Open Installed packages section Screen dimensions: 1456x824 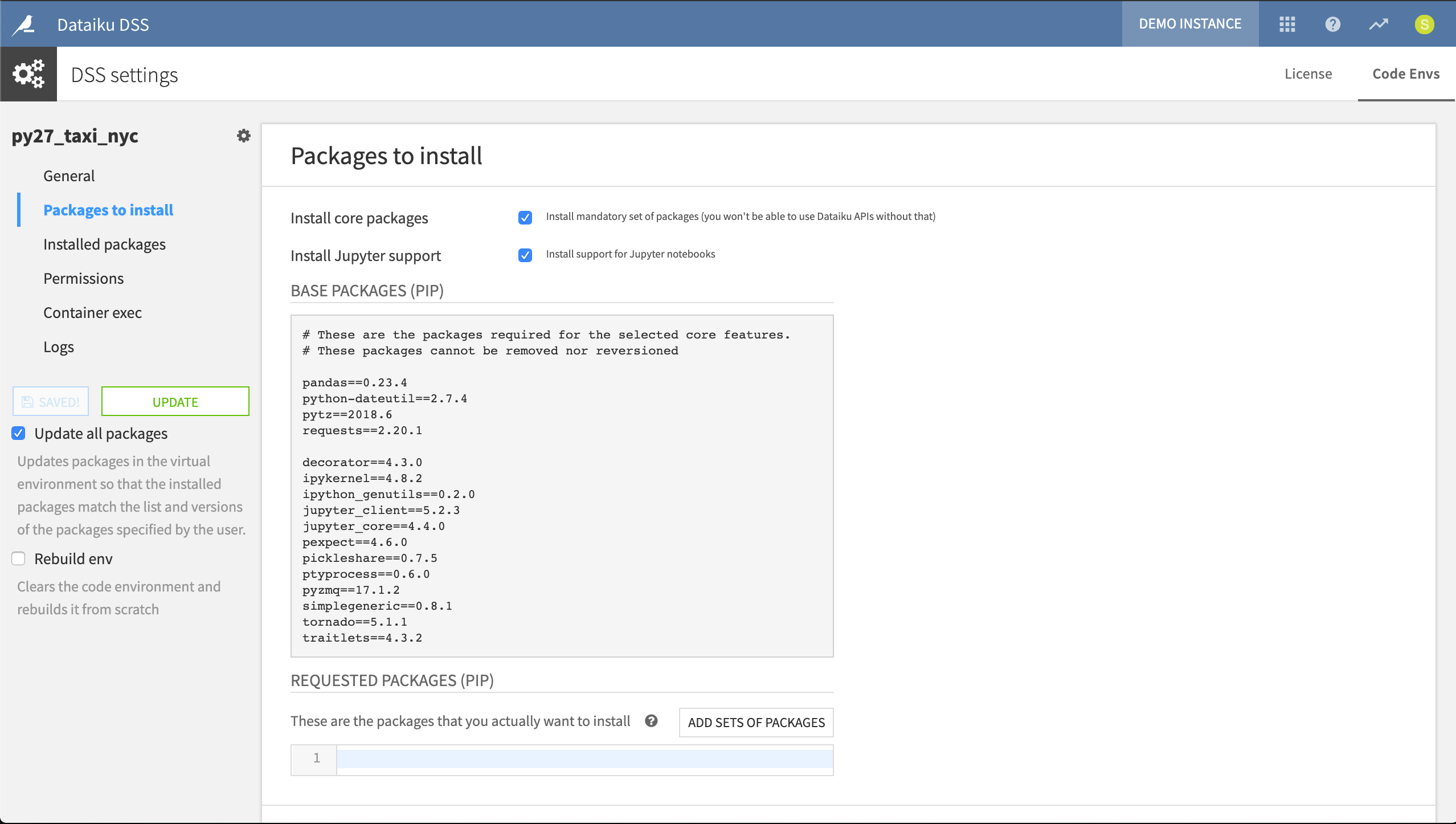pos(104,244)
